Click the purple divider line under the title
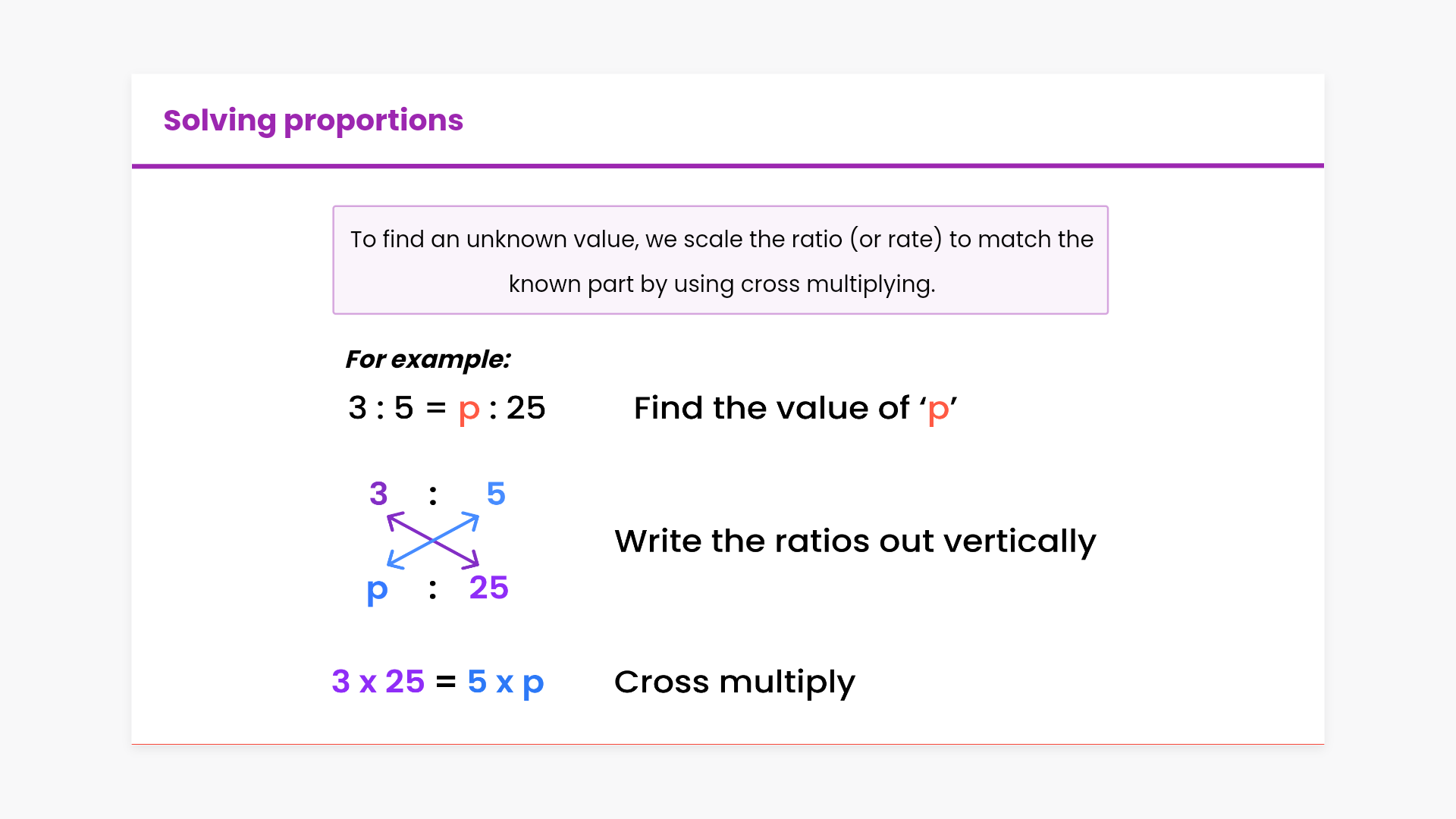 pos(728,165)
